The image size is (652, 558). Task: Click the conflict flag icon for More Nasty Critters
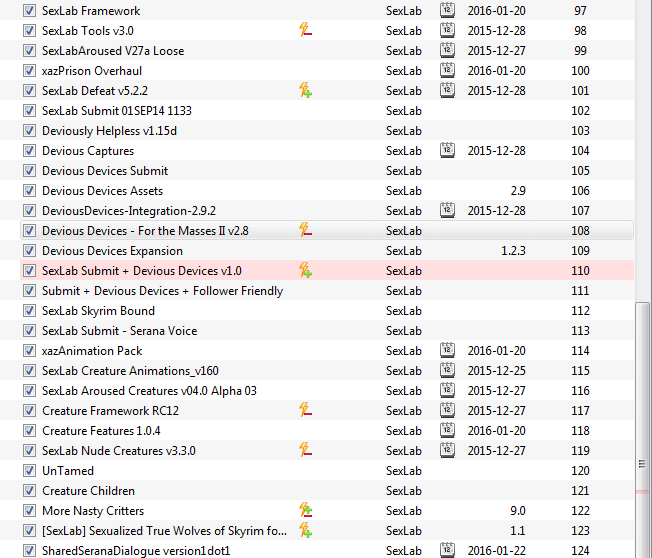click(305, 510)
